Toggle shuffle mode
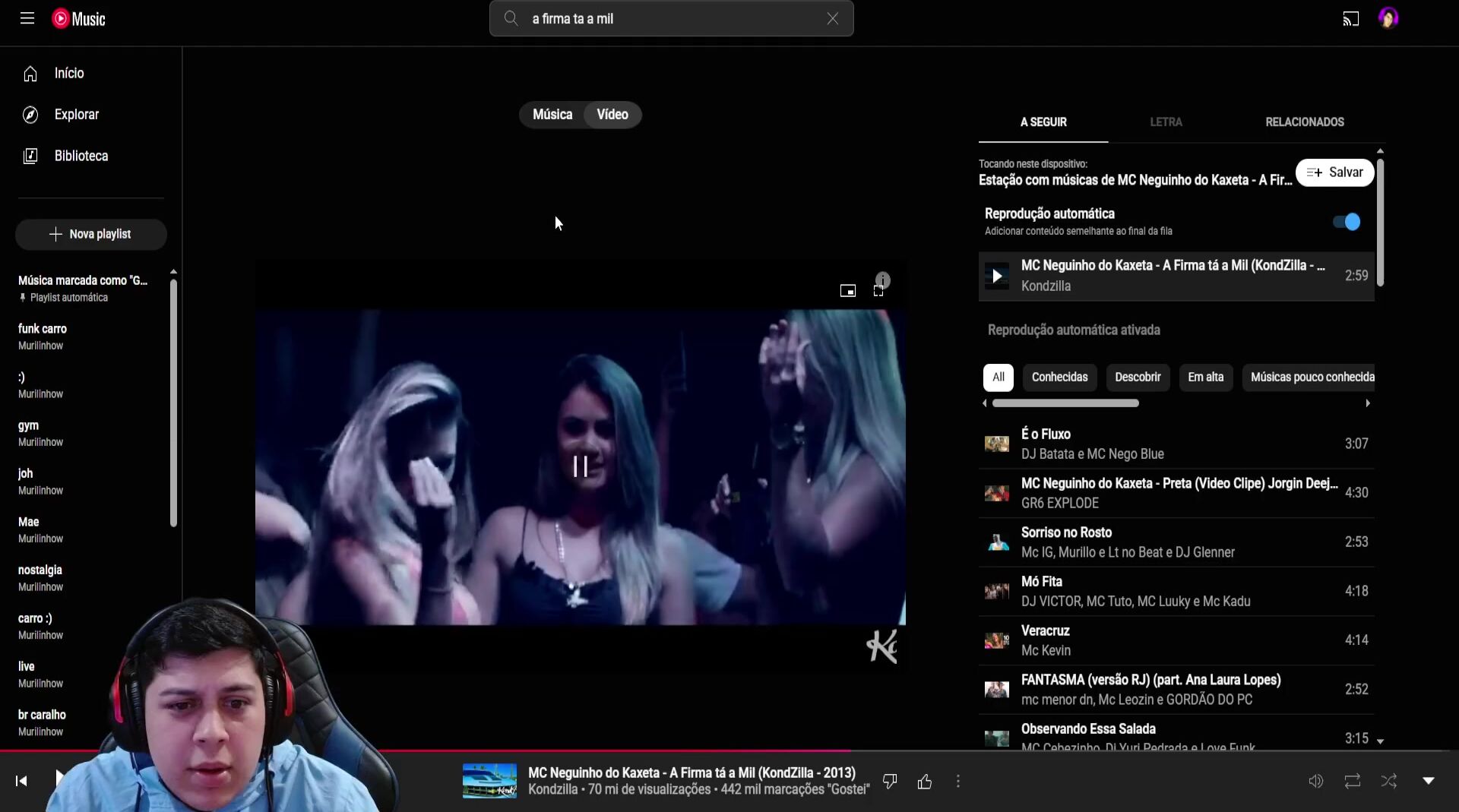Image resolution: width=1459 pixels, height=812 pixels. pos(1389,781)
